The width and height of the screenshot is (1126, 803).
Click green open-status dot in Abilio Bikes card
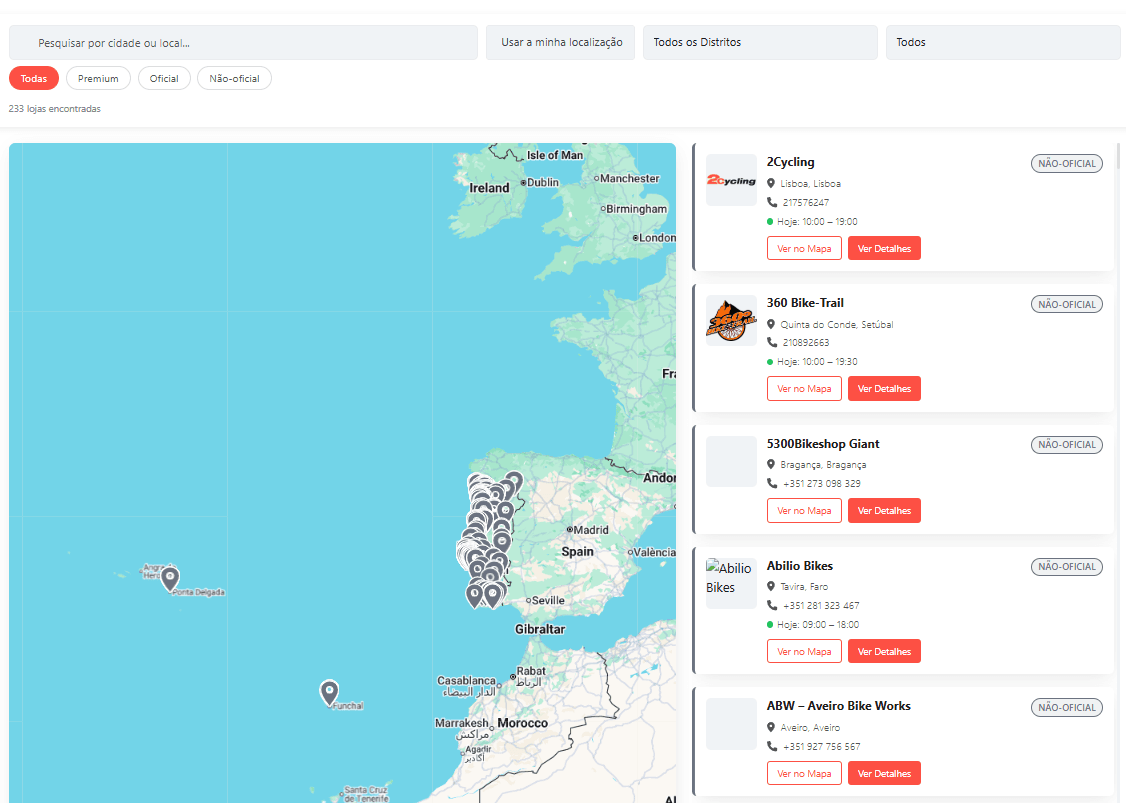770,625
